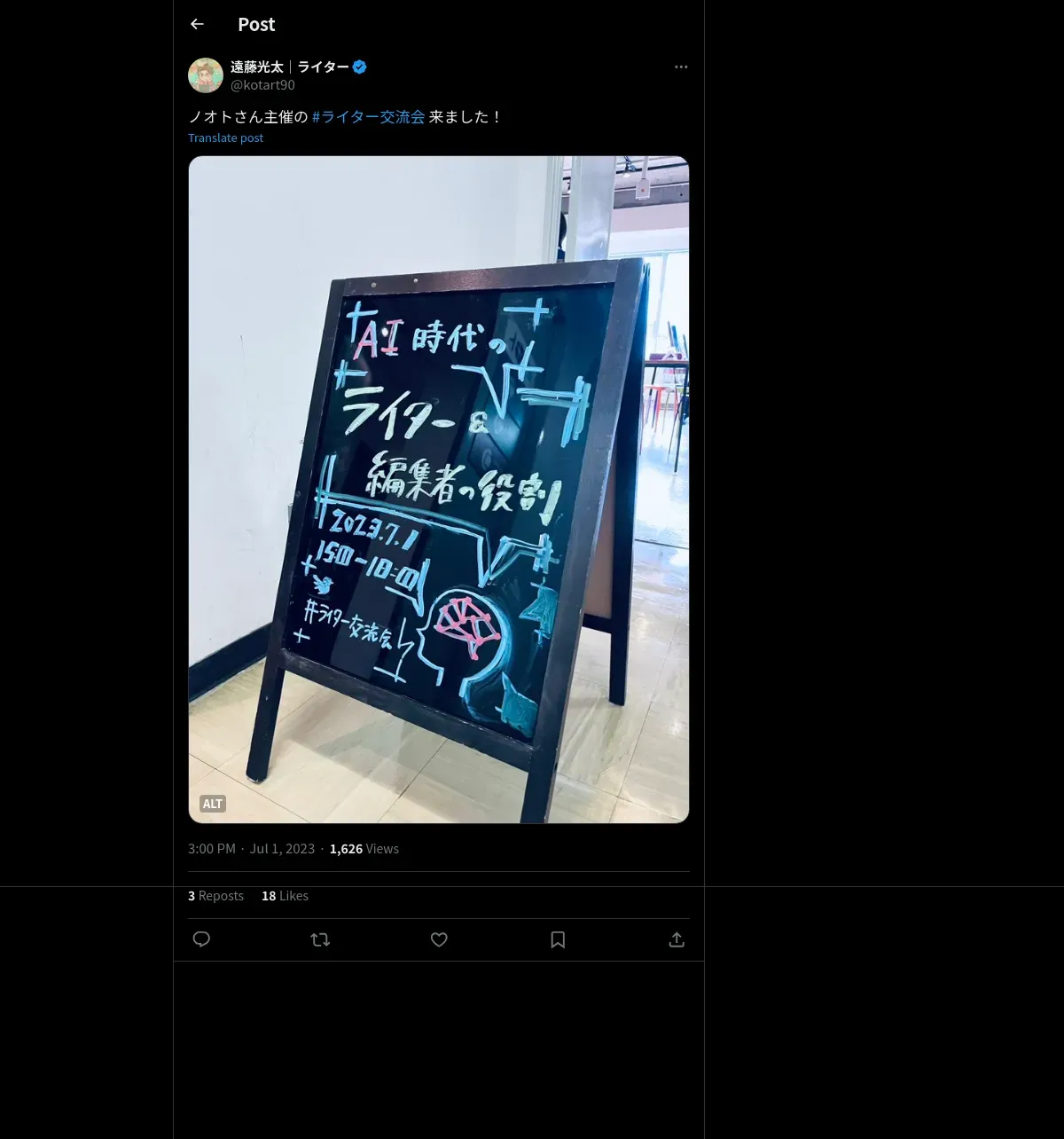Viewport: 1064px width, 1139px height.
Task: Open the author's profile avatar
Action: 206,75
